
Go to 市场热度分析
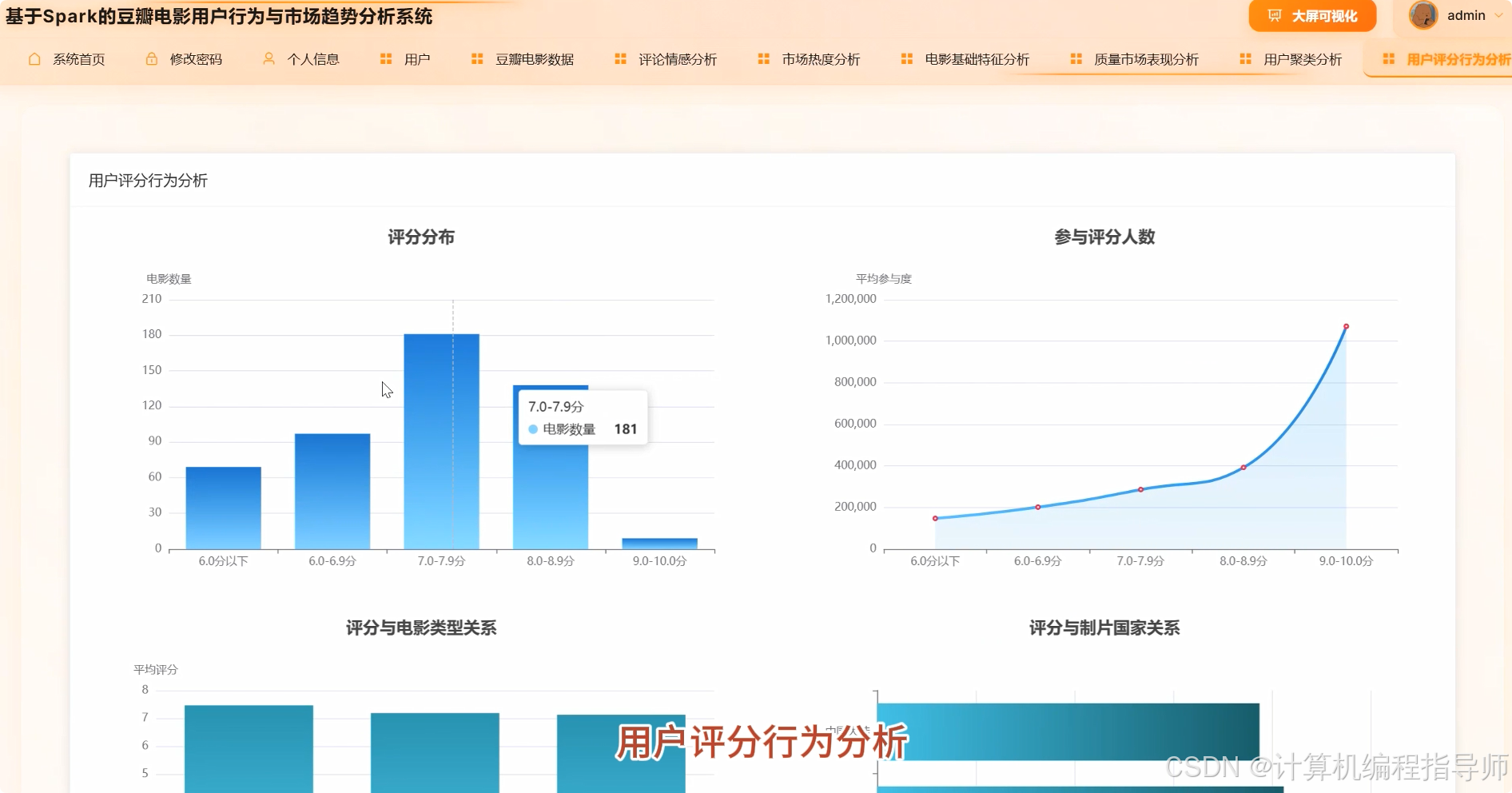pos(820,58)
